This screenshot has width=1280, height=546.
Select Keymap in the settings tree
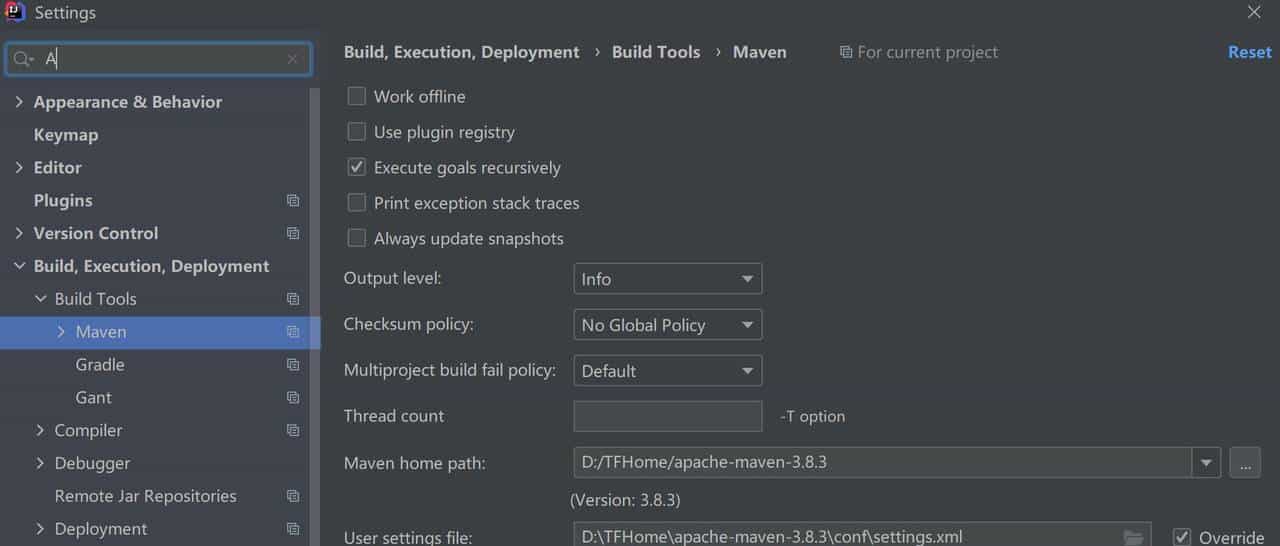(66, 135)
